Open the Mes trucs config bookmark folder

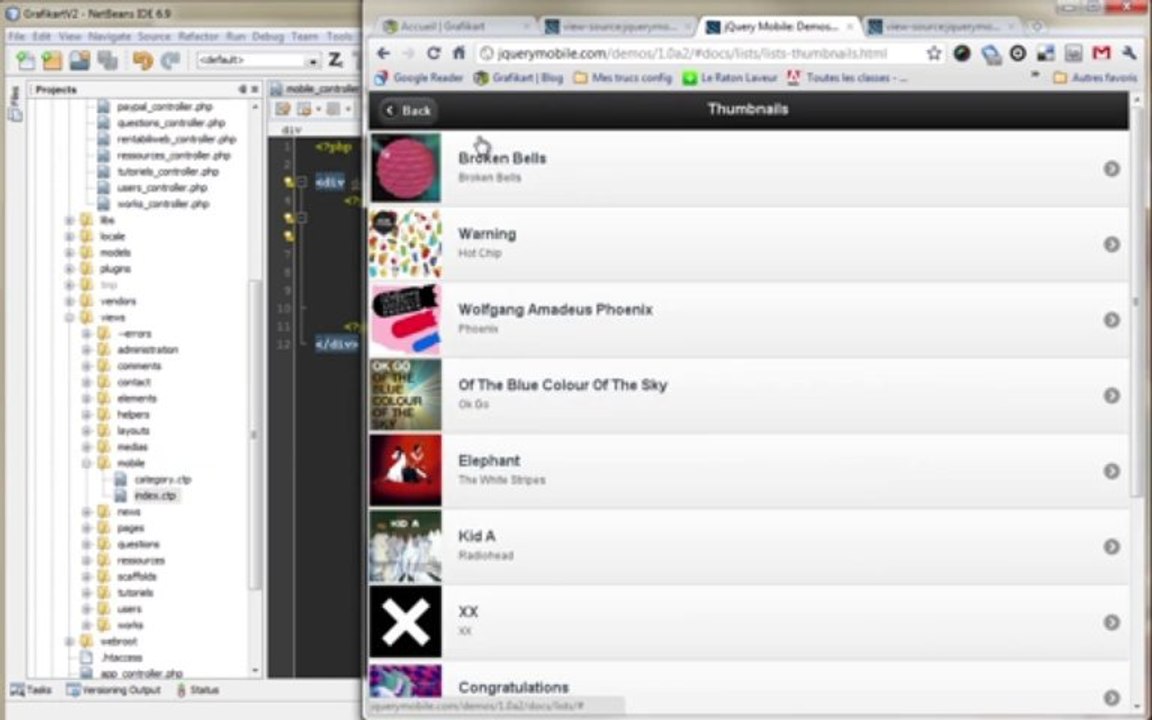coord(623,77)
